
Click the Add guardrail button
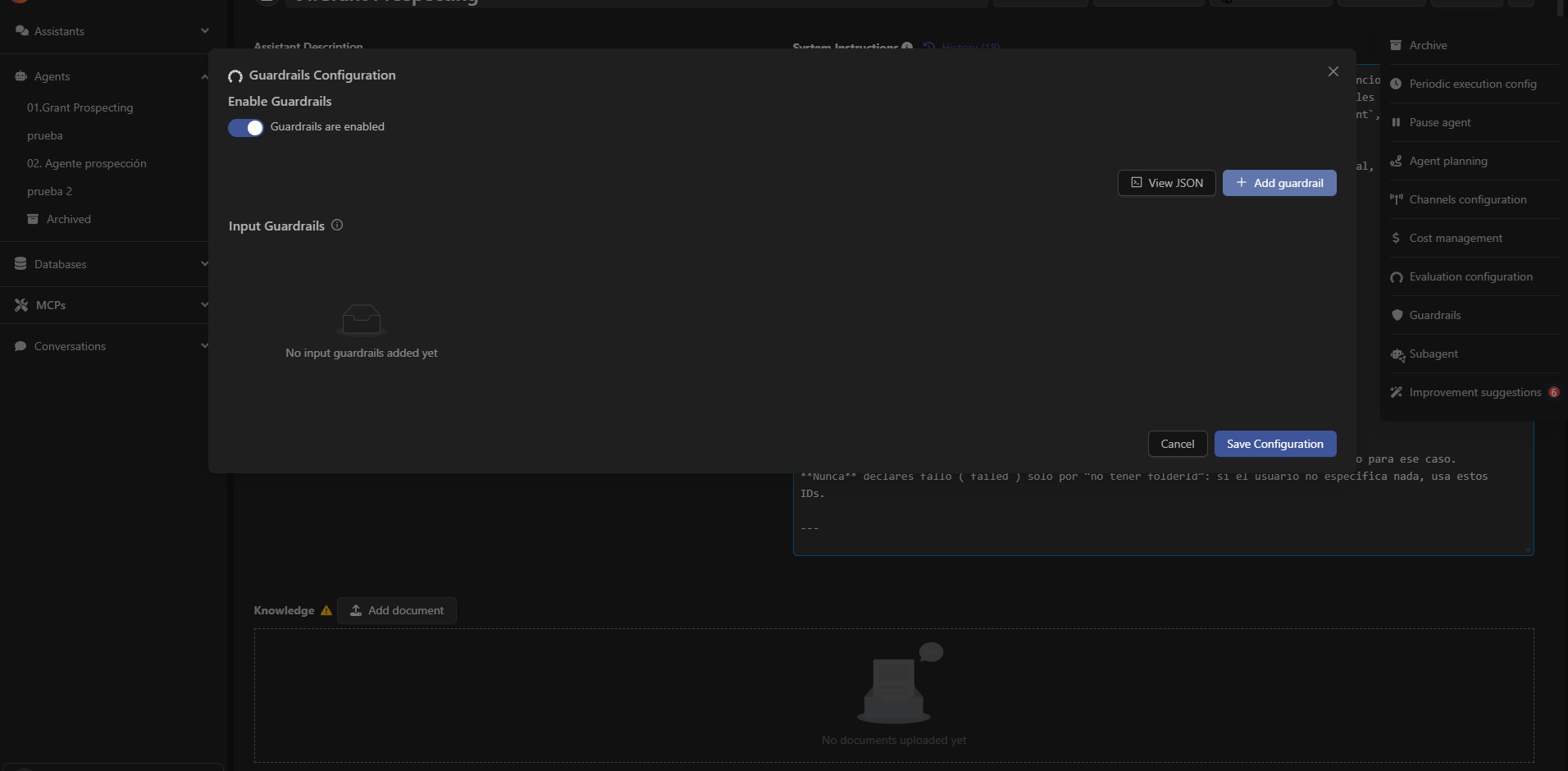click(1279, 183)
